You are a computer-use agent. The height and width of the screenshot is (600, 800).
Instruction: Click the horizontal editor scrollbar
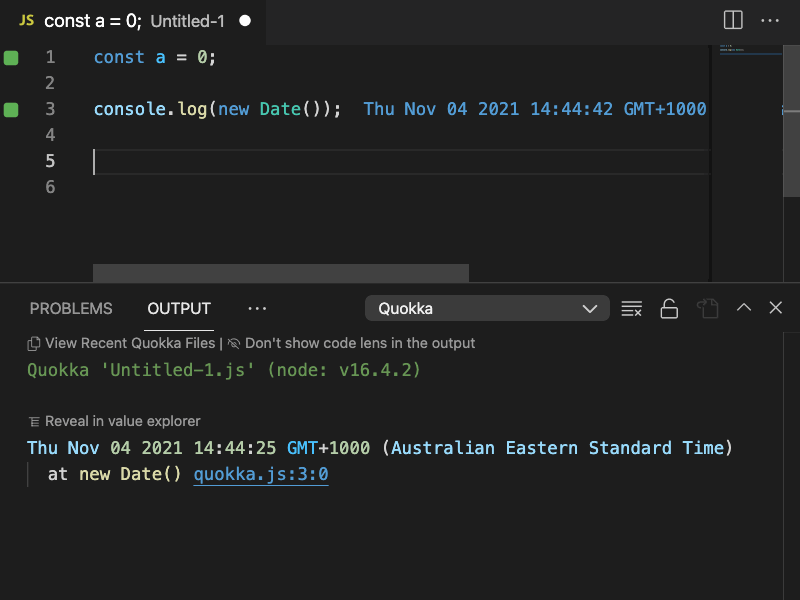[281, 273]
